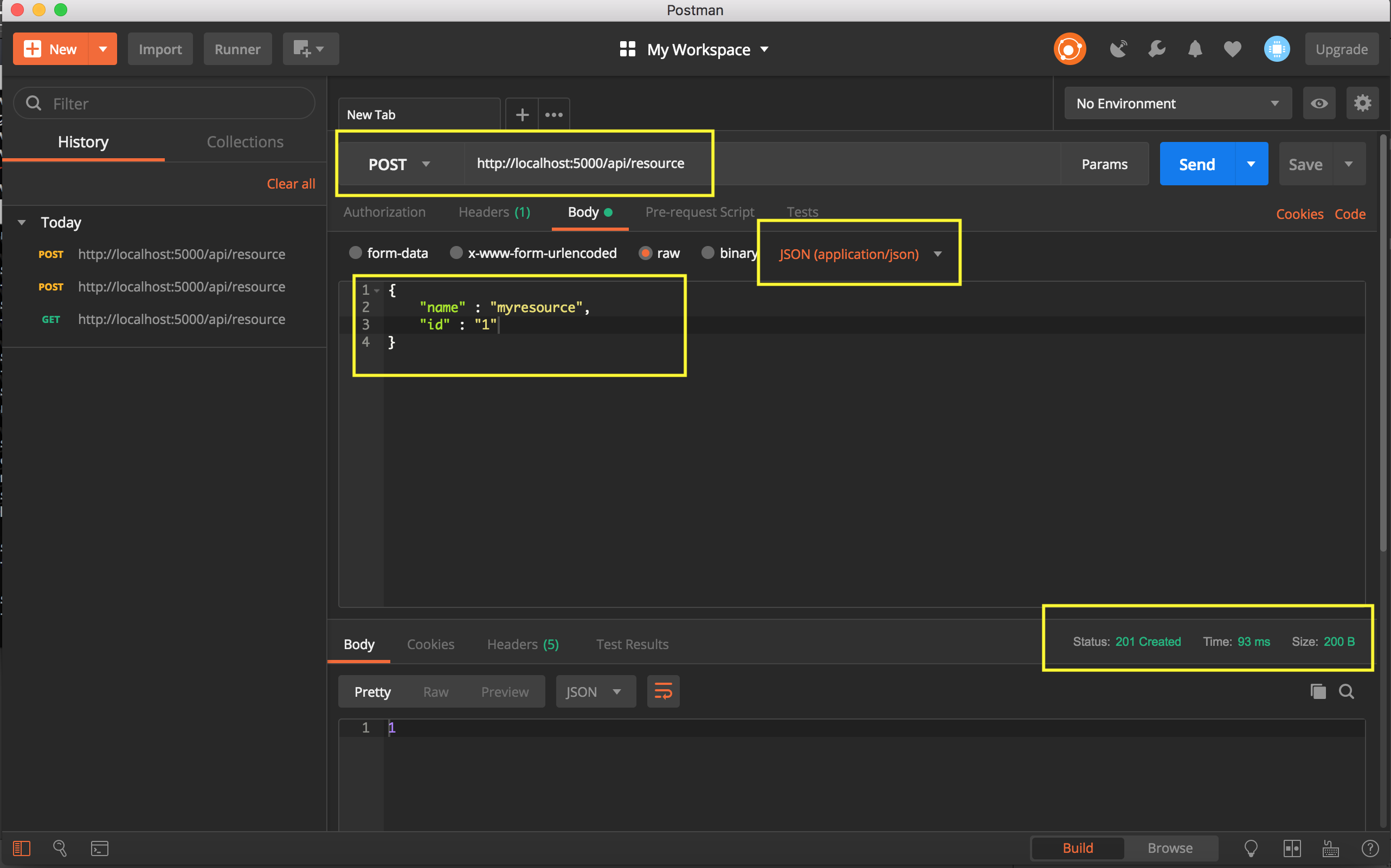Screen dimensions: 1391x868
Task: Open manage environments gear icon
Action: [x=1362, y=103]
